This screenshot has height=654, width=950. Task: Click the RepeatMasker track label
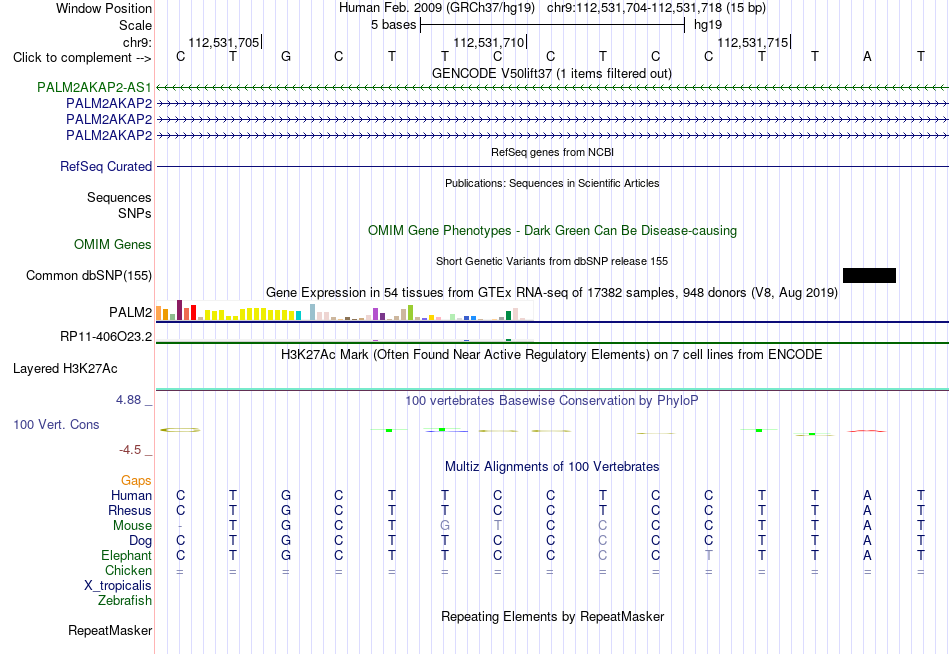click(110, 630)
